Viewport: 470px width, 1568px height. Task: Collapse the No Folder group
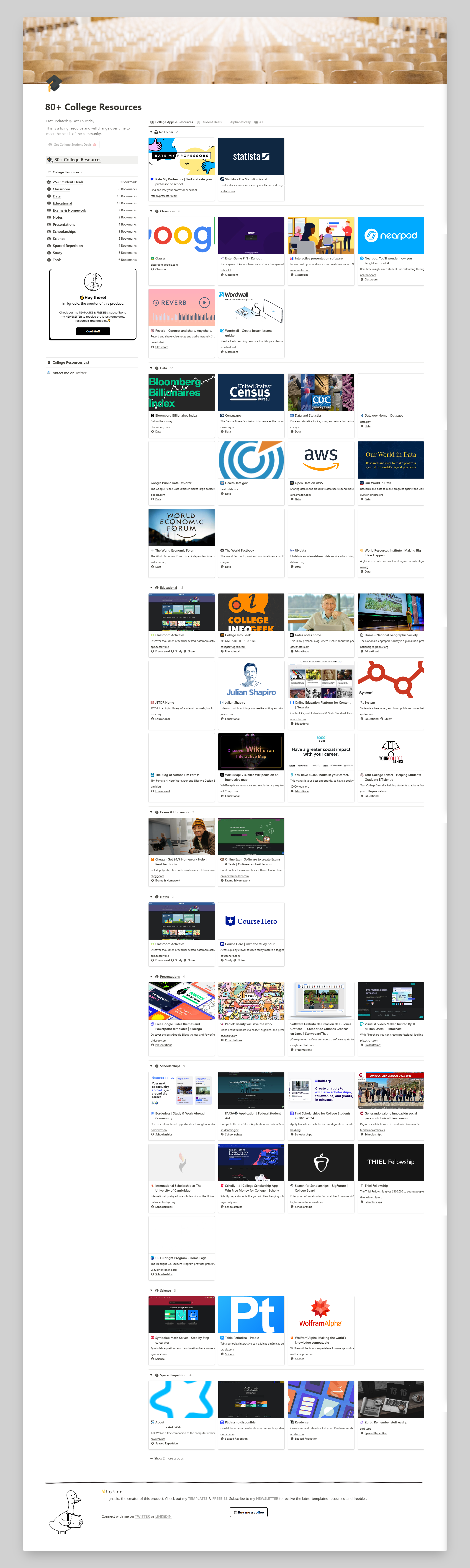pos(152,132)
